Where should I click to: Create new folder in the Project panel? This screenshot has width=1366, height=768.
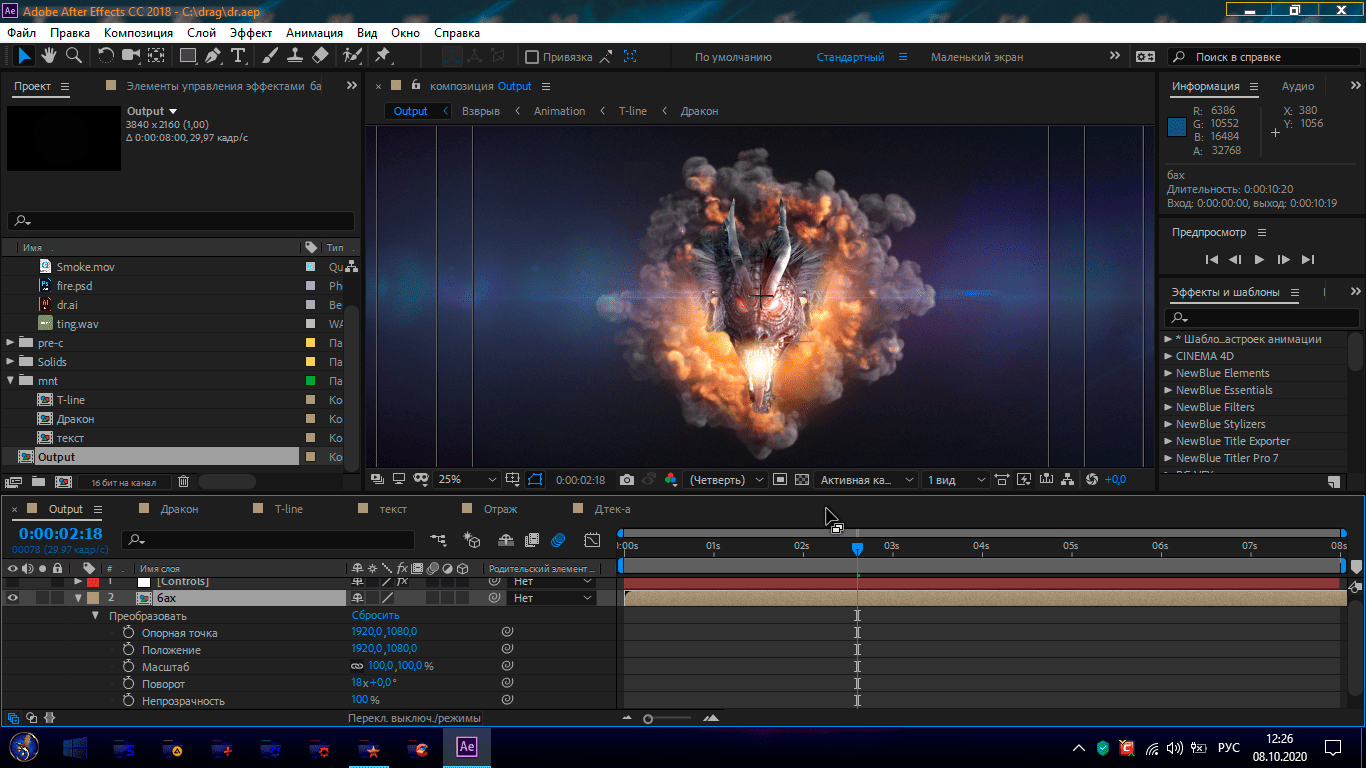39,482
